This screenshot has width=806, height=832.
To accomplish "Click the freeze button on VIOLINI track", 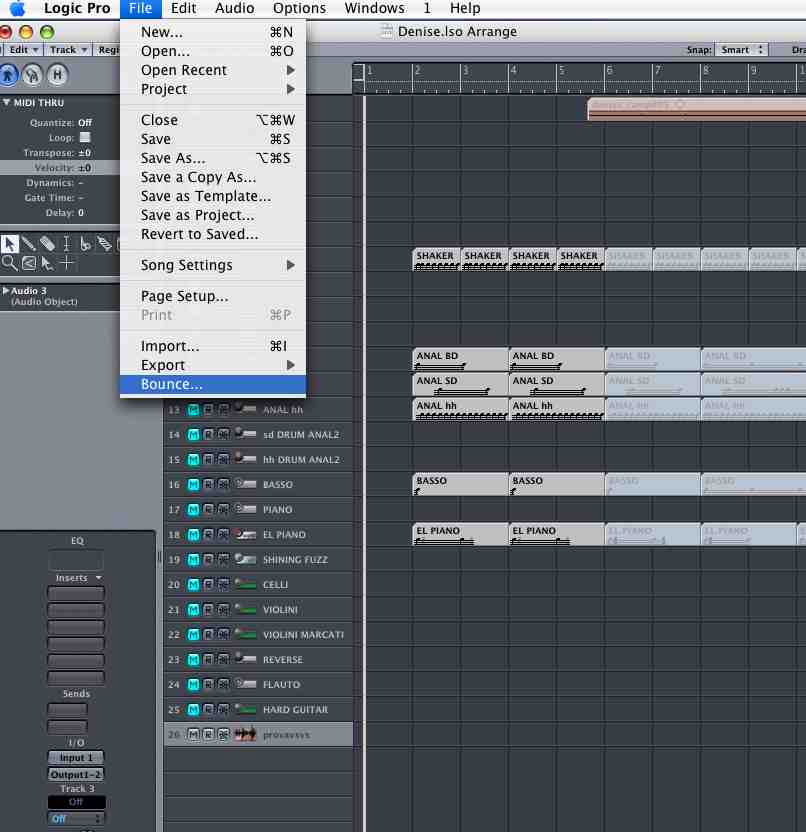I will click(224, 610).
